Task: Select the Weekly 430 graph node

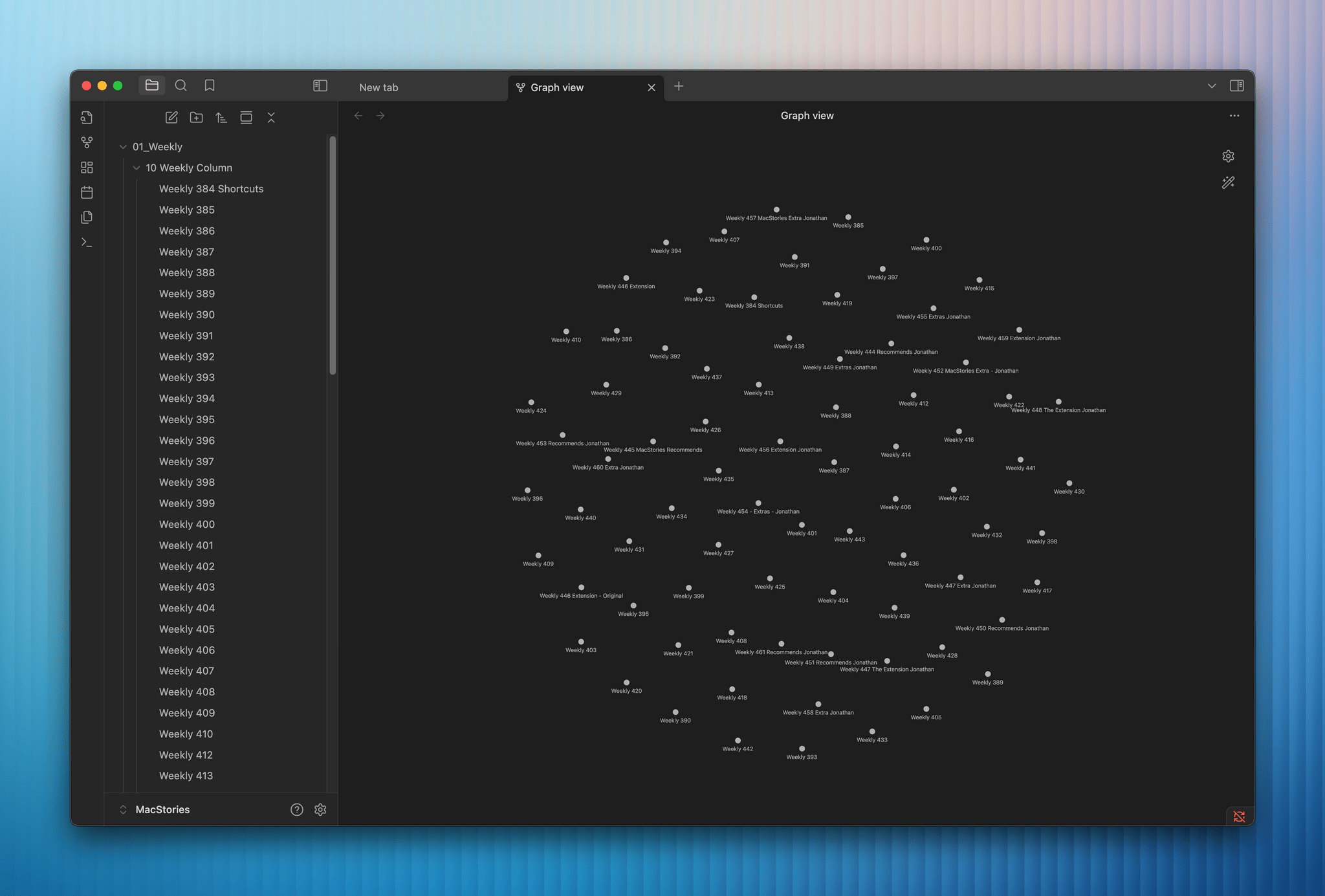Action: coord(1069,483)
